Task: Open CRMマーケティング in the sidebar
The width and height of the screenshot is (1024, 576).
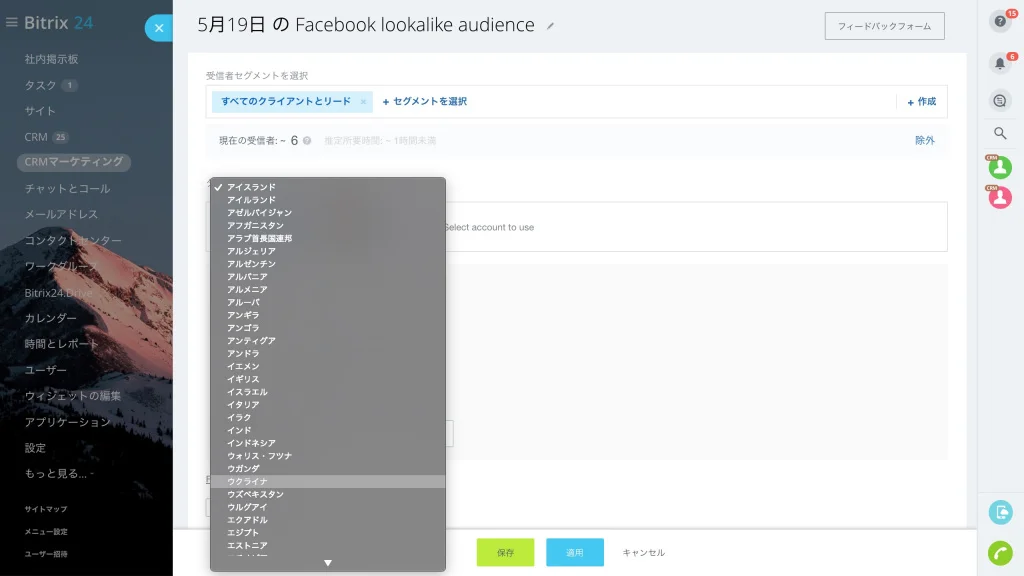Action: [x=74, y=162]
